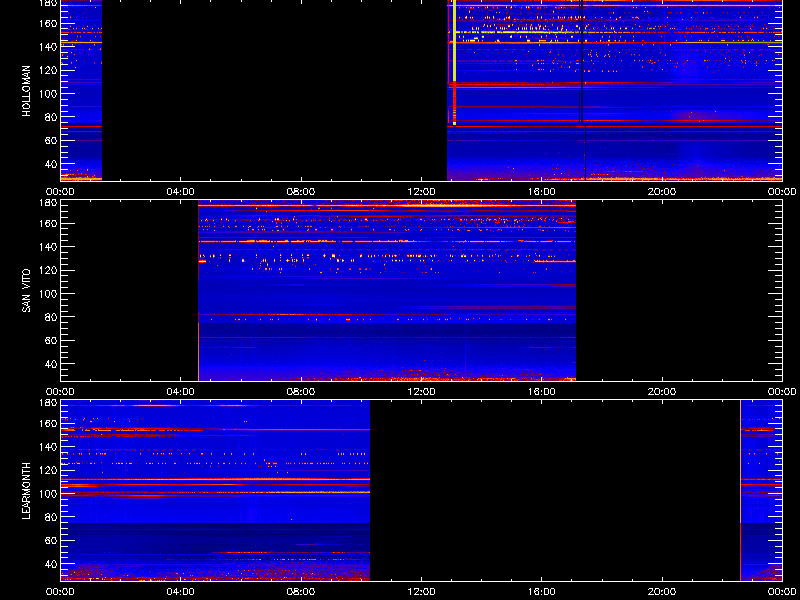Click the San Vito spectrogram data region
The height and width of the screenshot is (600, 800).
pyautogui.click(x=387, y=291)
